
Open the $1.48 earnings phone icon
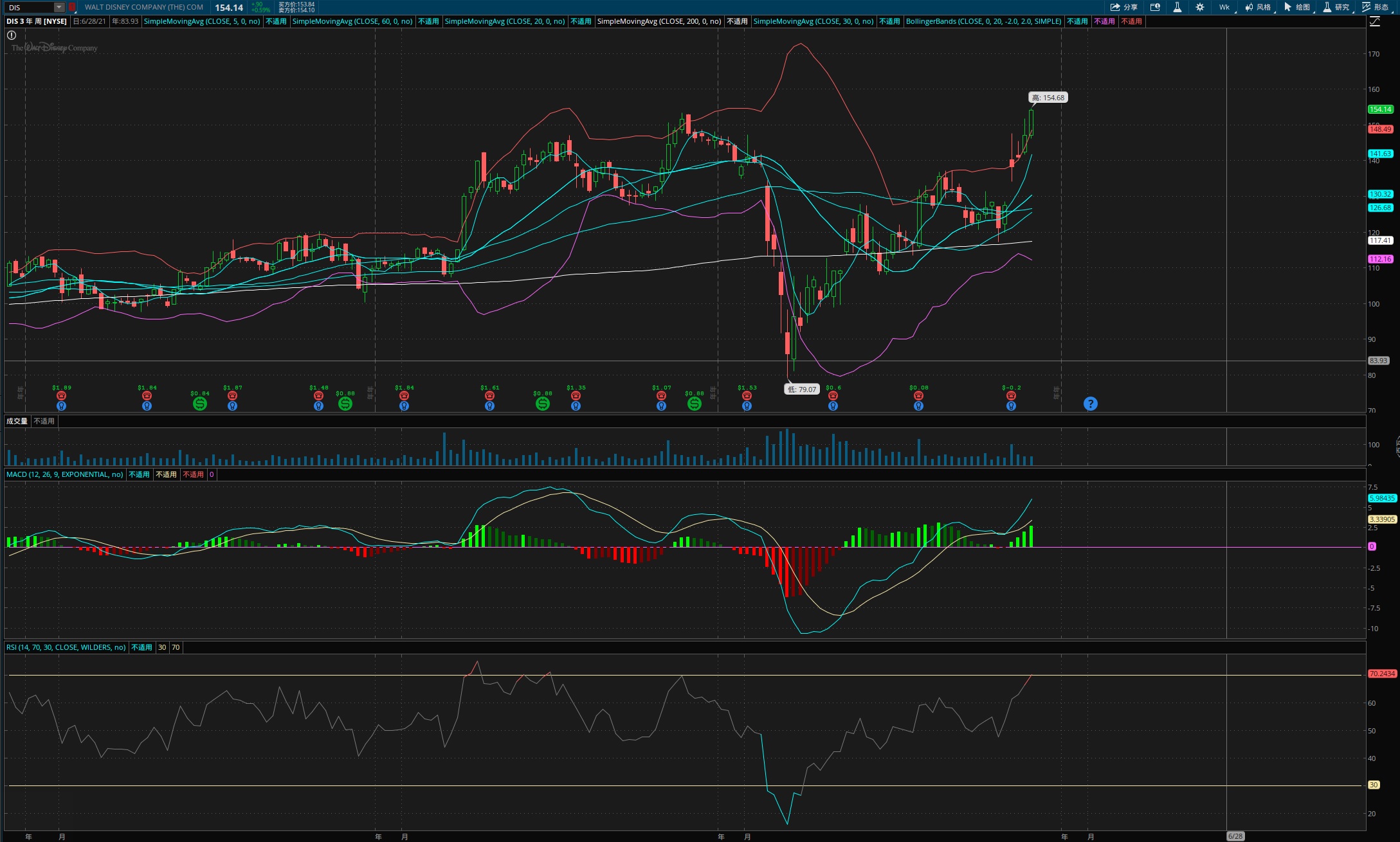coord(318,396)
